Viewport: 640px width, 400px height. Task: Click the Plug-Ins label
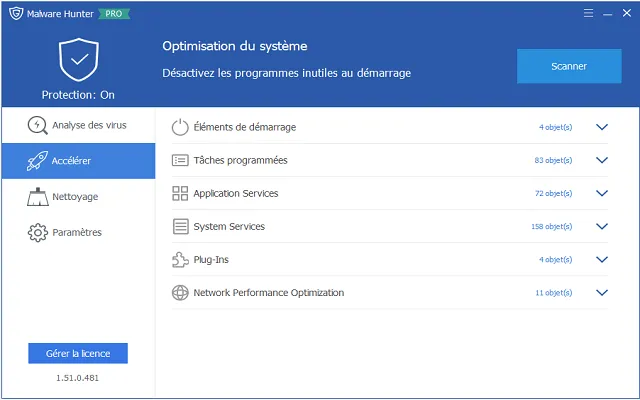point(211,260)
